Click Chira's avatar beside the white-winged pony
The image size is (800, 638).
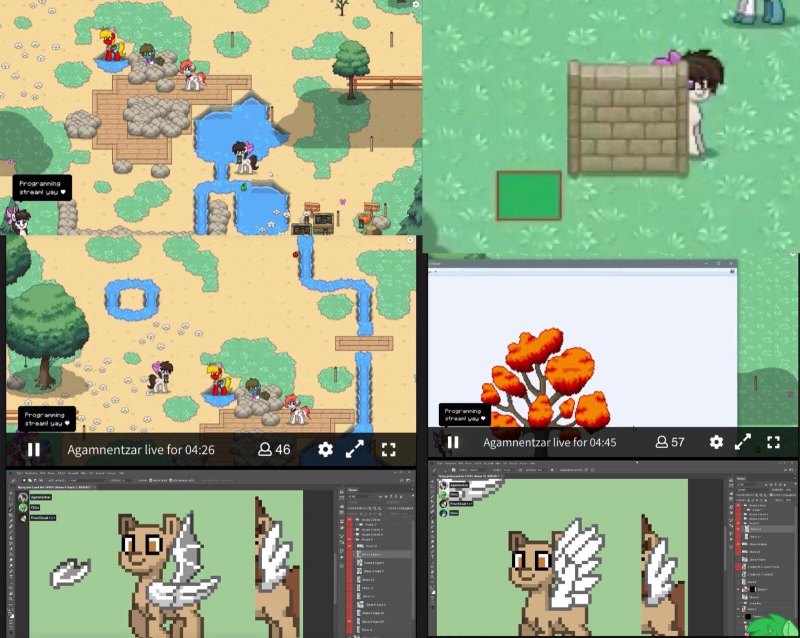coord(443,494)
